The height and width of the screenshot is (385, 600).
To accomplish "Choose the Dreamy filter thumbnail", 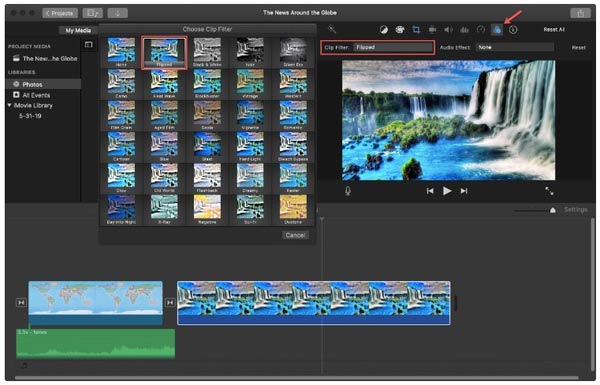I will 250,178.
